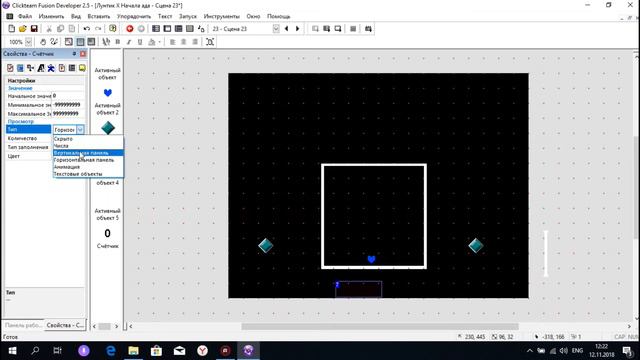Select Счётчик counter in object list

pos(107,233)
